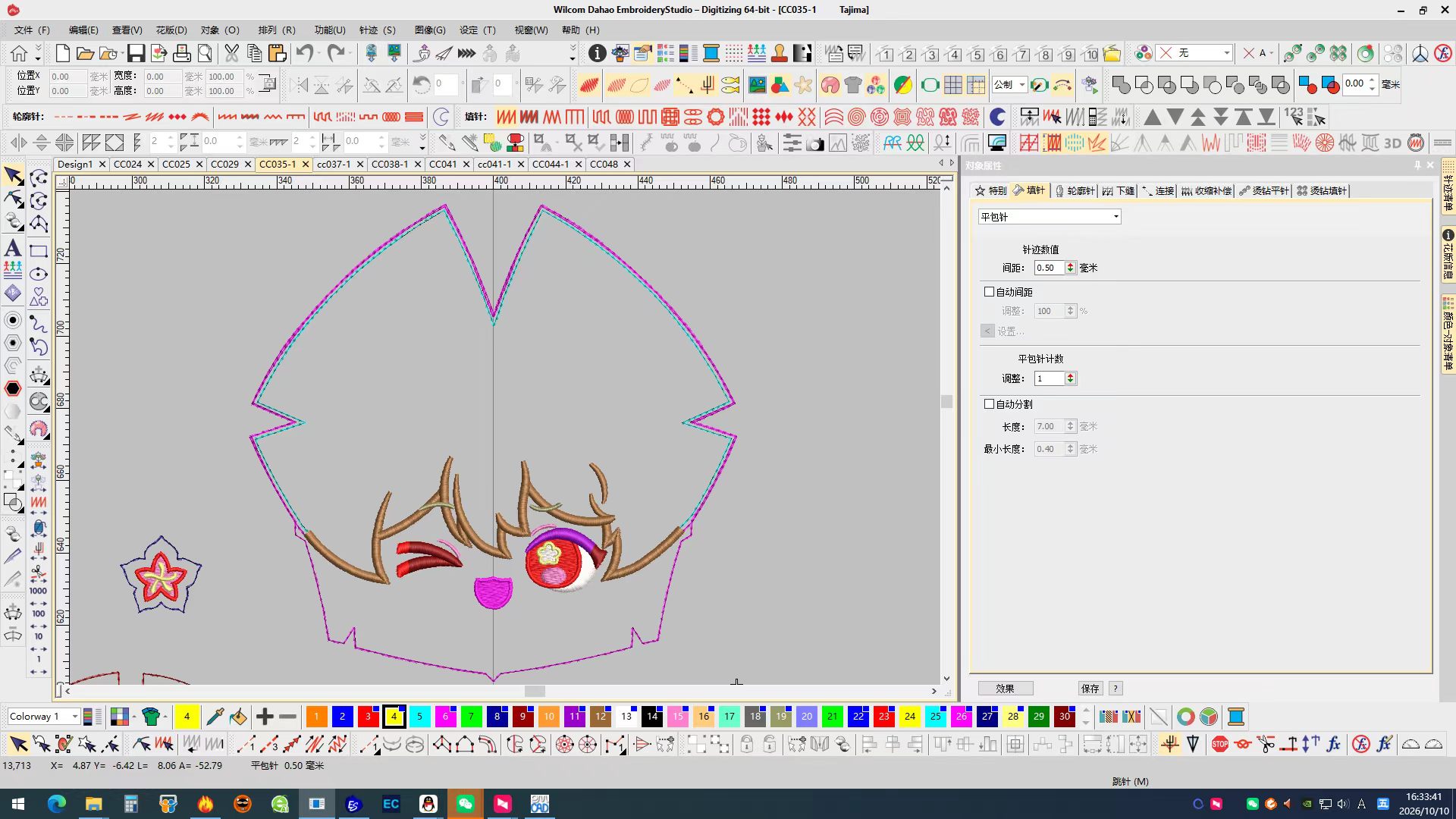Click the Undo arrow icon

point(304,53)
